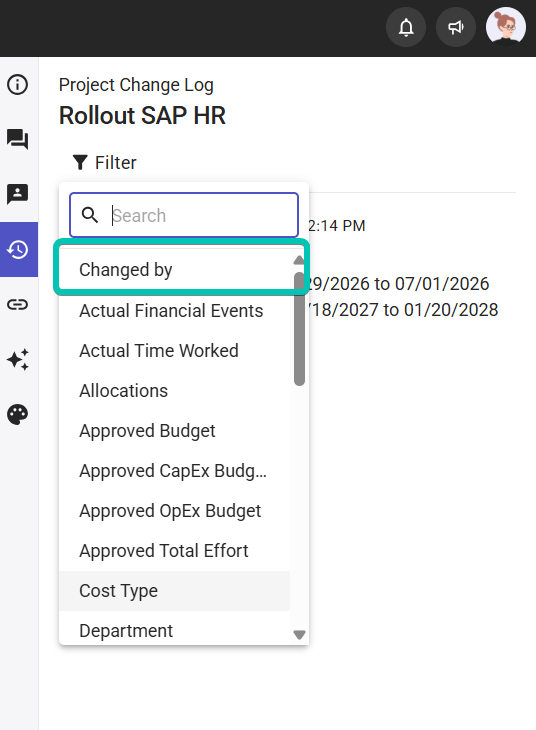Click the scrollbar up arrow
The width and height of the screenshot is (536, 730).
coord(299,260)
